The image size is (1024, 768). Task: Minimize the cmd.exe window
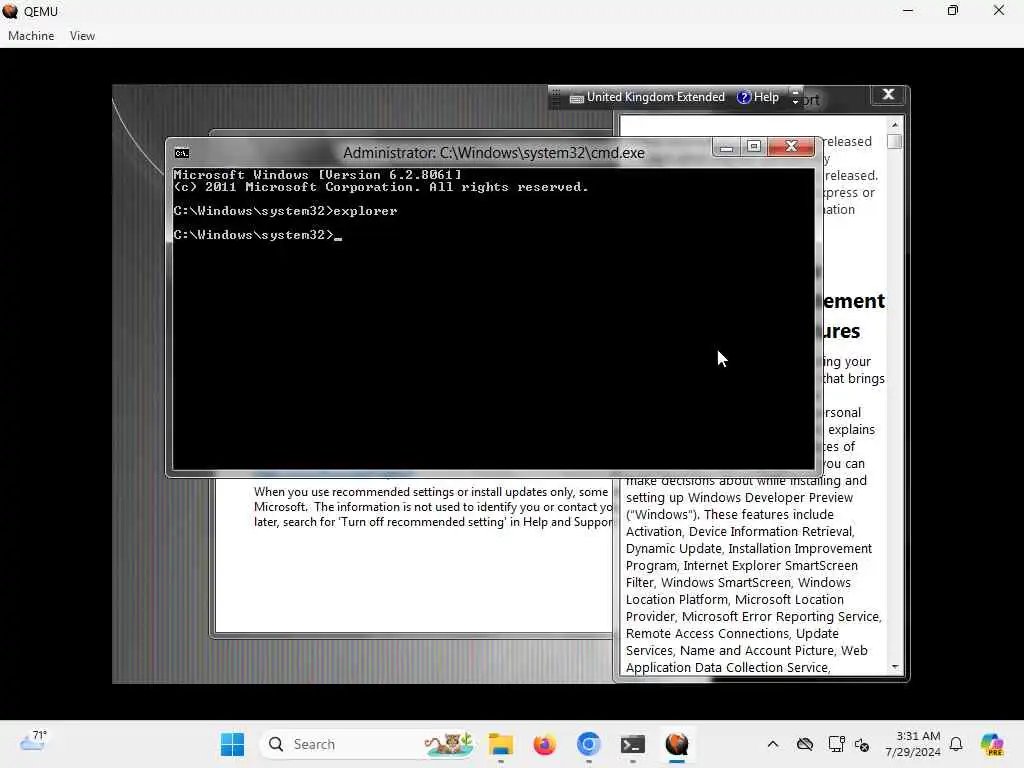click(x=726, y=147)
